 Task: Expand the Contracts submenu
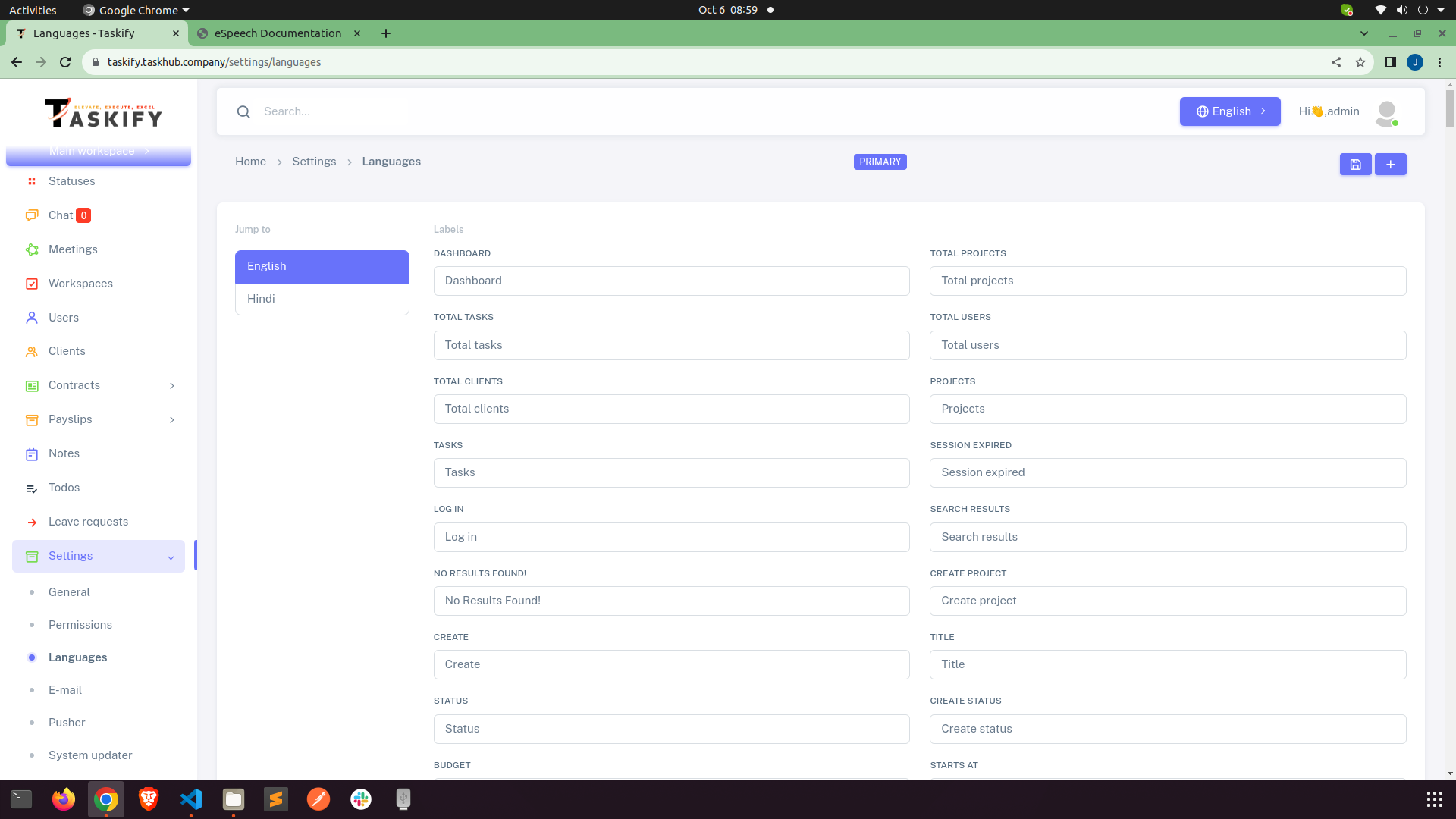[x=172, y=385]
